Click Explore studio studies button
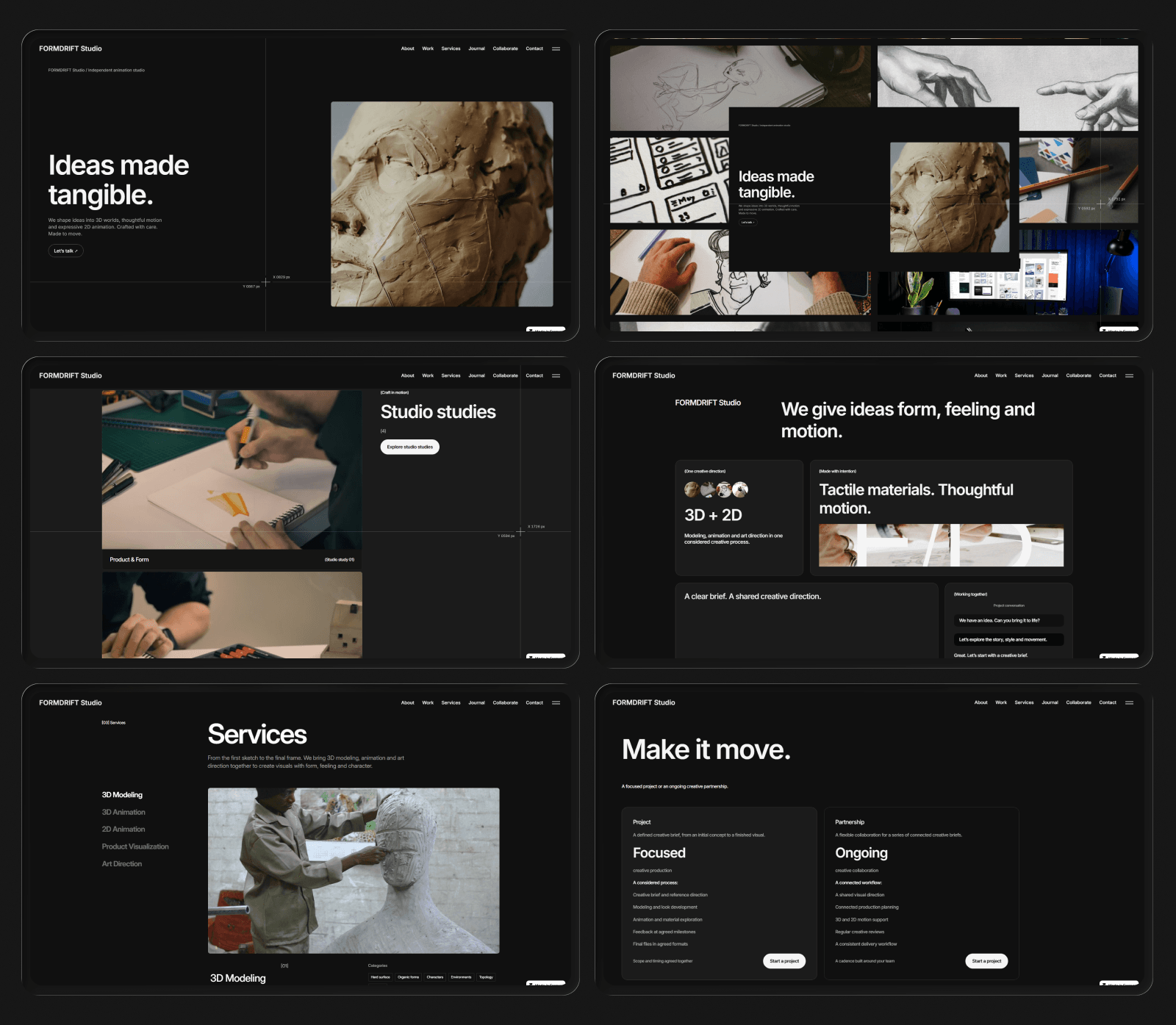 (409, 447)
